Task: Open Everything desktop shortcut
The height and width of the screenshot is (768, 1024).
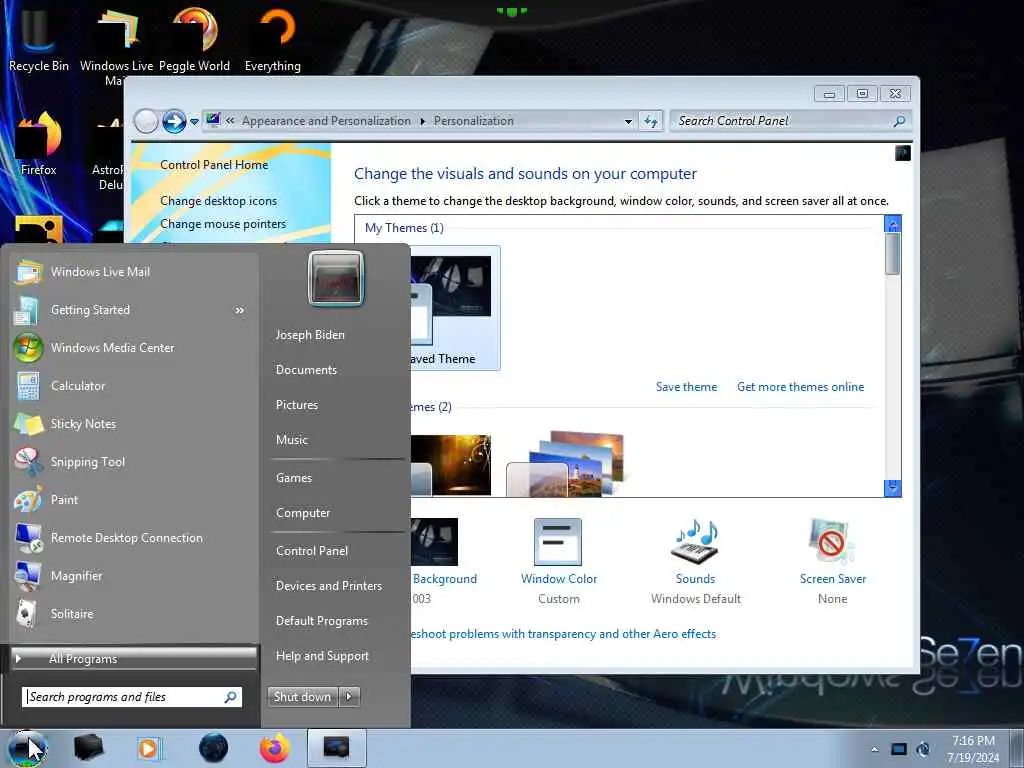Action: point(273,39)
